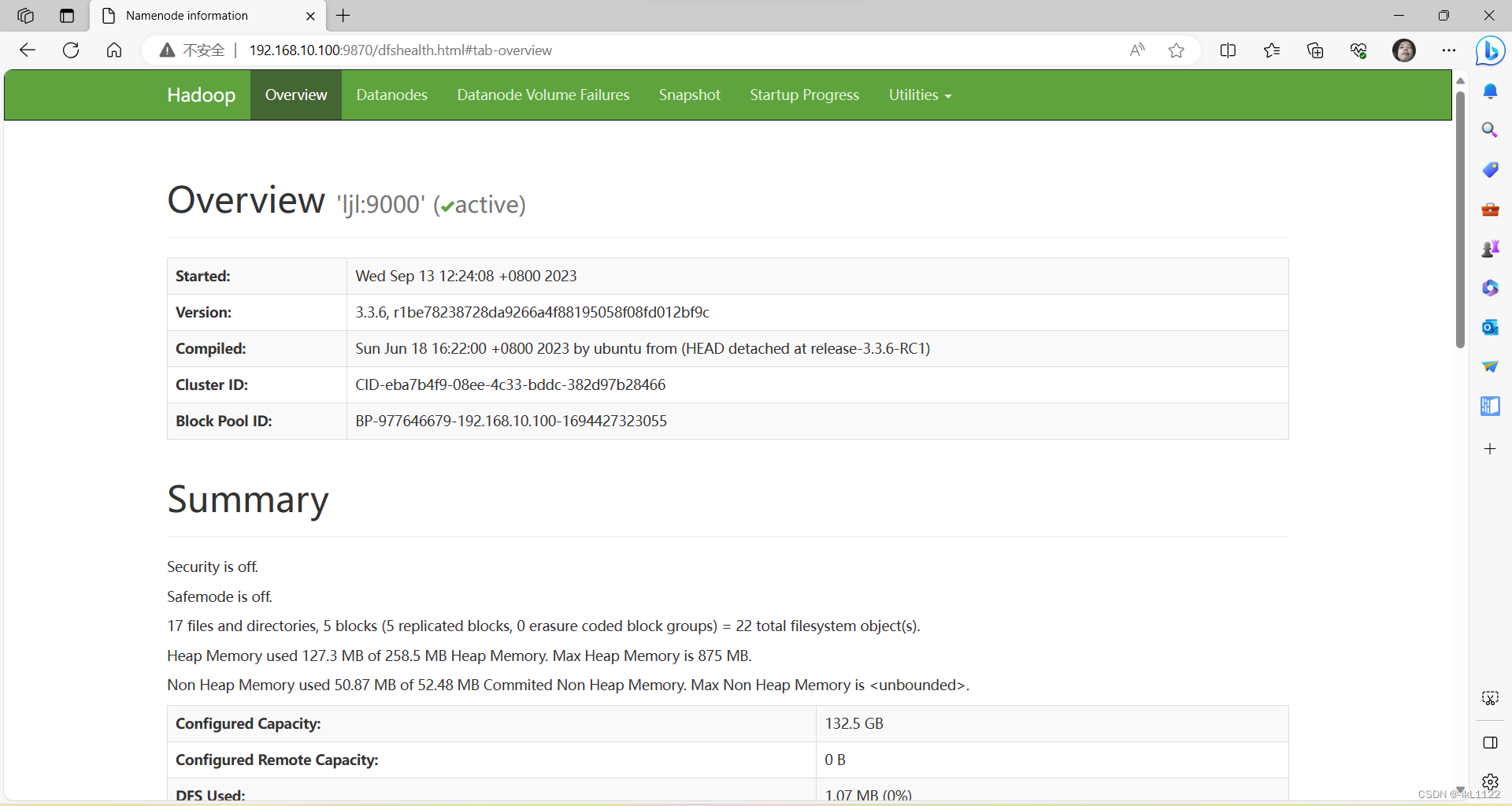
Task: Add a new sidebar app
Action: [1490, 449]
